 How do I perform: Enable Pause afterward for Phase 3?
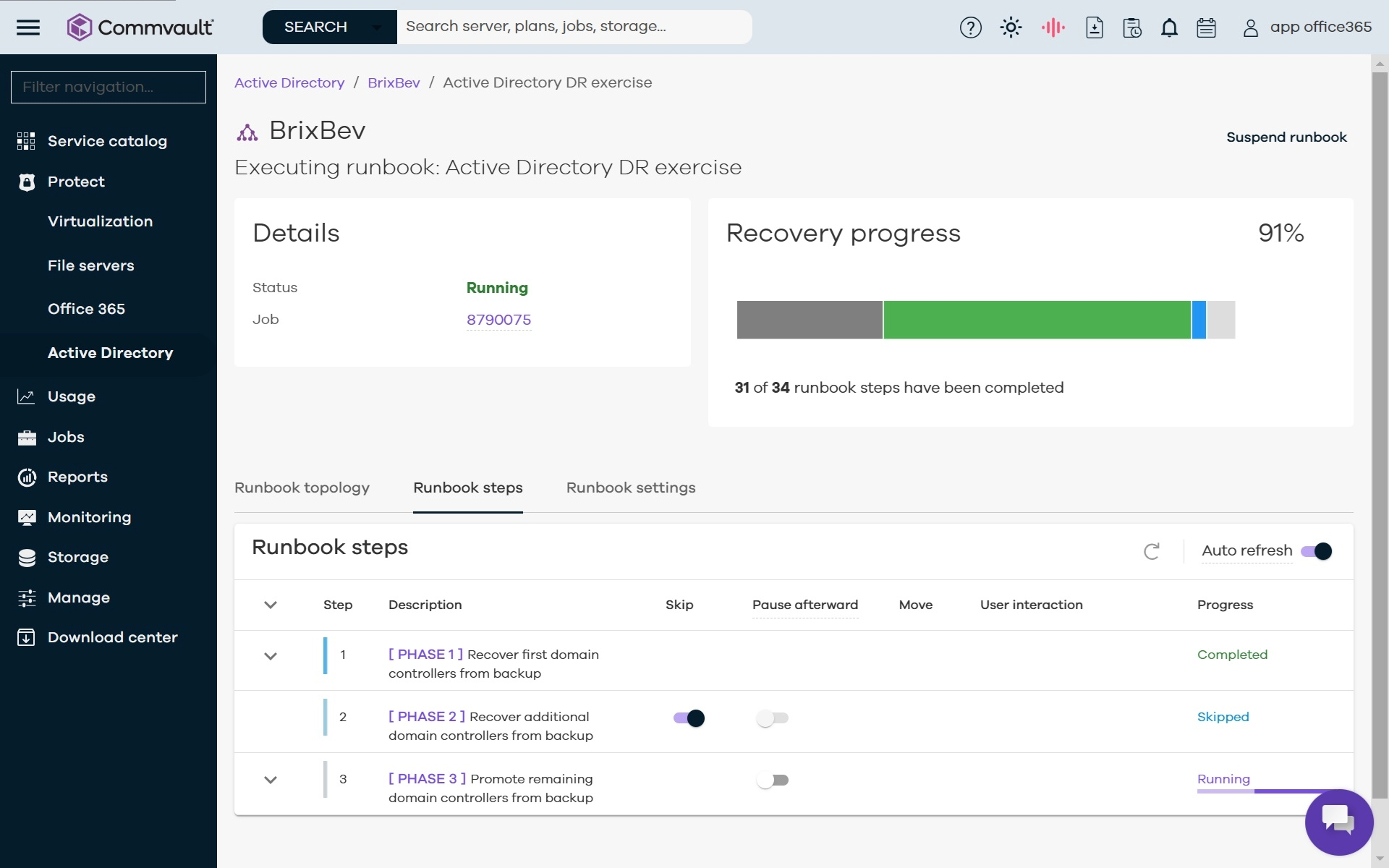772,780
